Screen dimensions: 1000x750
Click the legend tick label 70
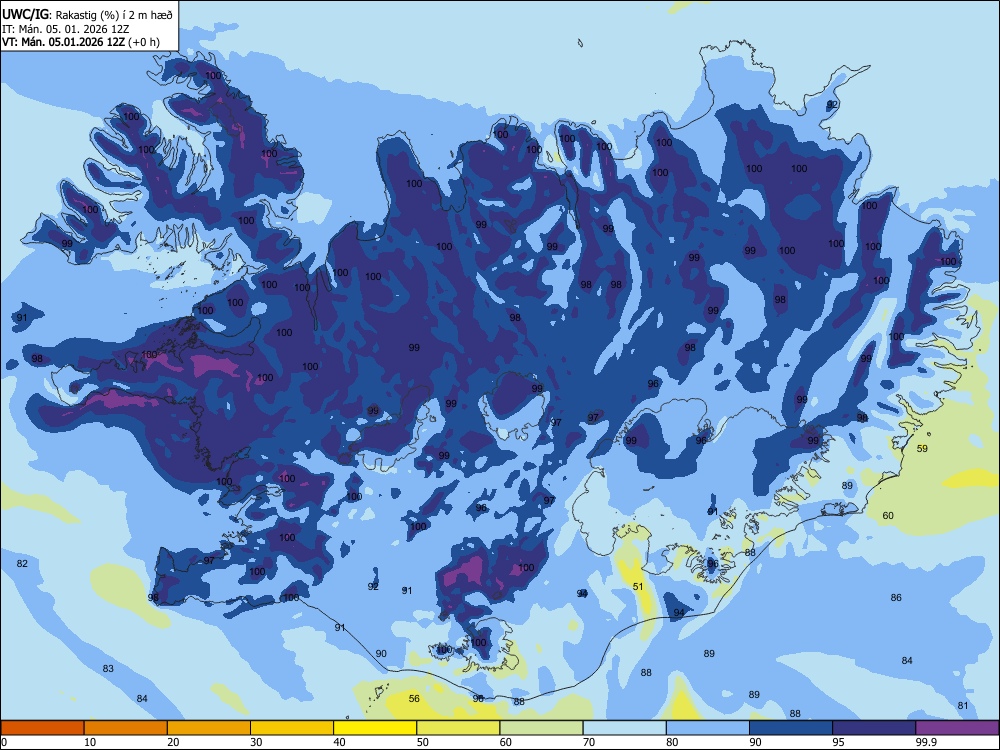click(589, 742)
